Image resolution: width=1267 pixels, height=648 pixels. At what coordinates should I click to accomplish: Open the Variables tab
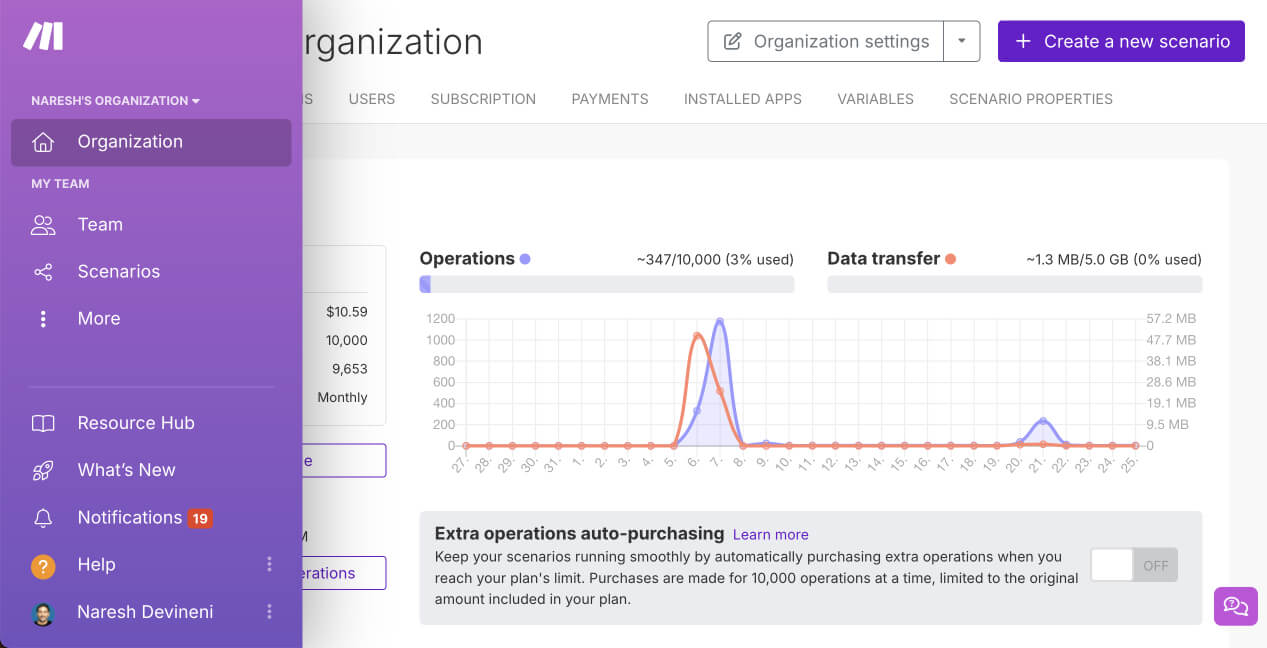click(x=875, y=98)
